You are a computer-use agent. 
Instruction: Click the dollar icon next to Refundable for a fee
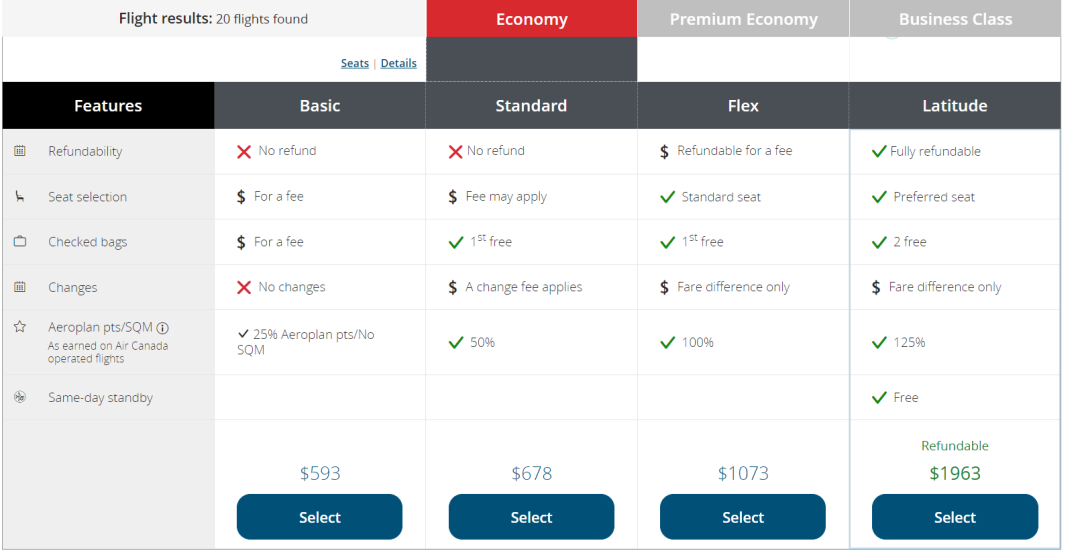(664, 152)
